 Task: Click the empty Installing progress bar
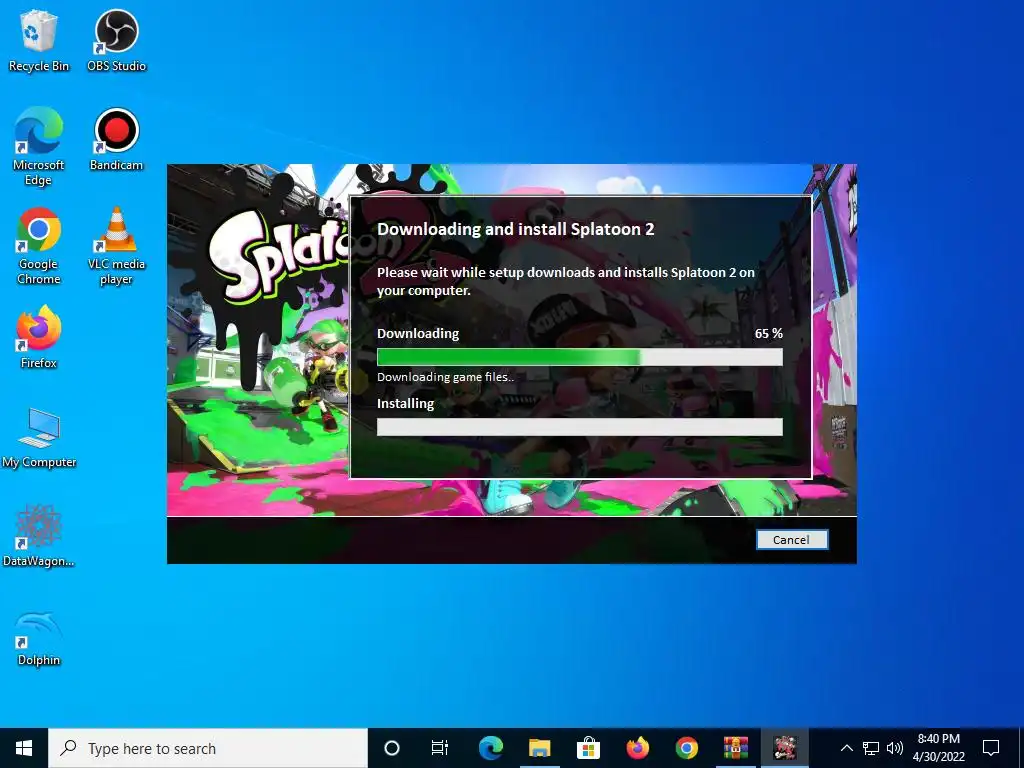579,427
